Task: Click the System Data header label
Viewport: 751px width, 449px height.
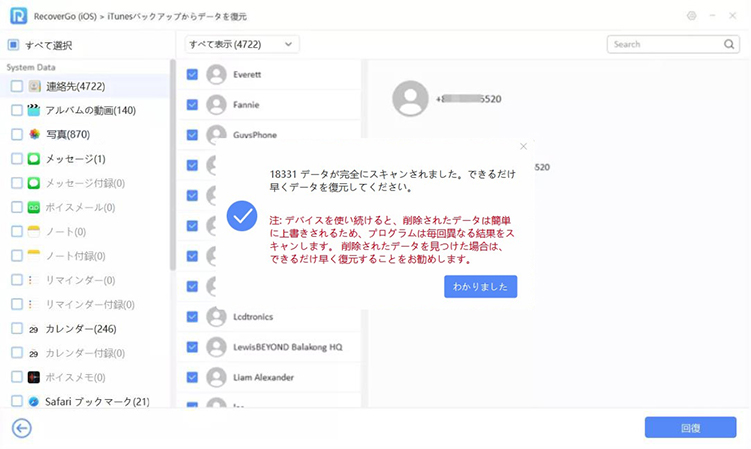Action: click(31, 67)
